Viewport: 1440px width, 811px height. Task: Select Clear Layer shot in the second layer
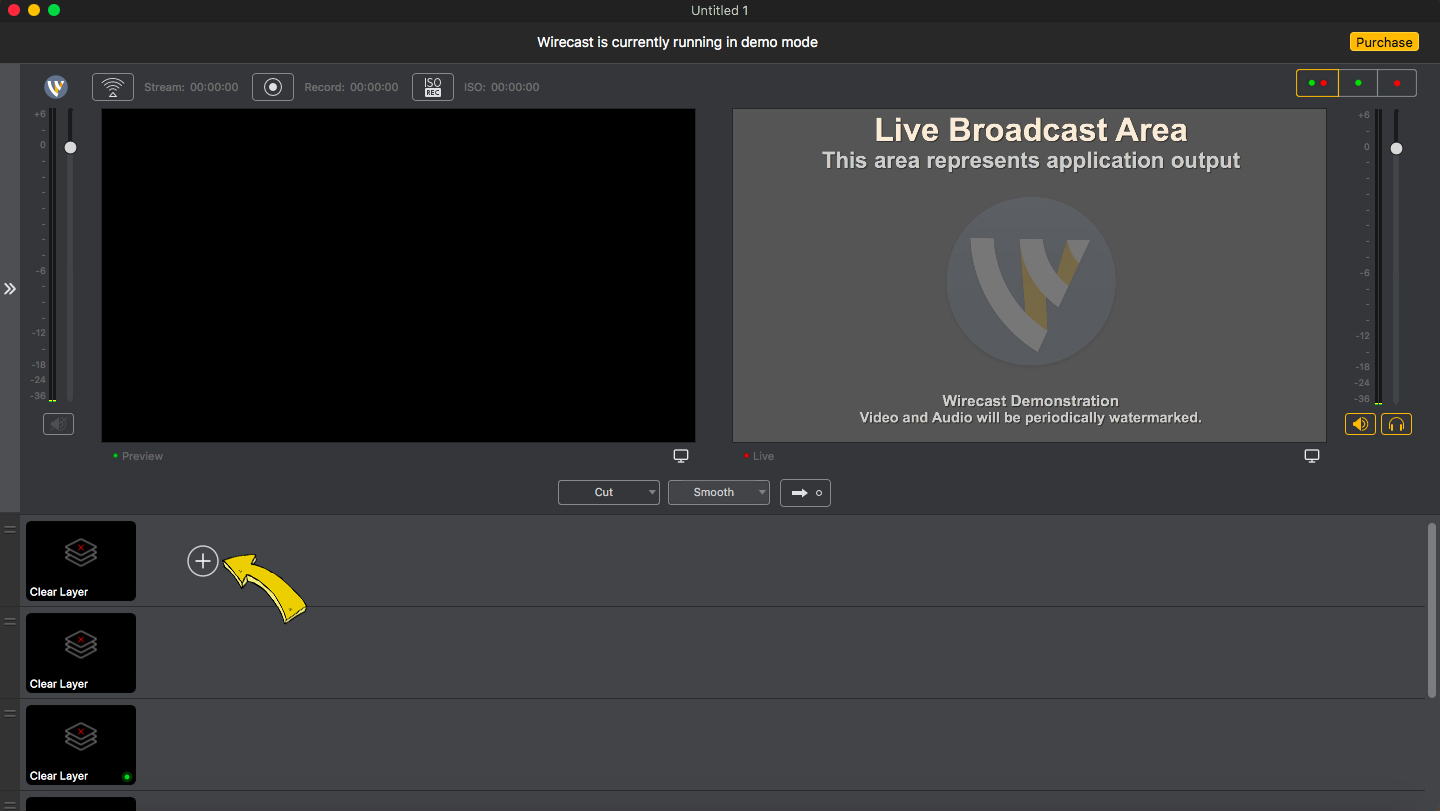coord(81,653)
